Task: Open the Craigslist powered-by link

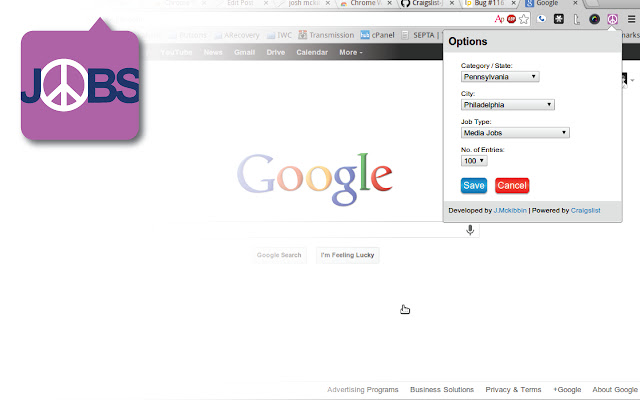Action: [x=585, y=211]
